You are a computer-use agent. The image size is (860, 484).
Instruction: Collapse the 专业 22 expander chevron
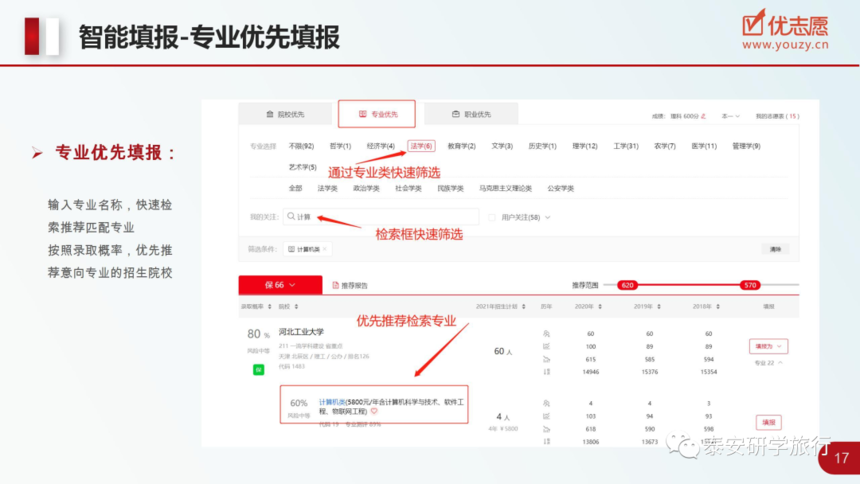(x=780, y=363)
